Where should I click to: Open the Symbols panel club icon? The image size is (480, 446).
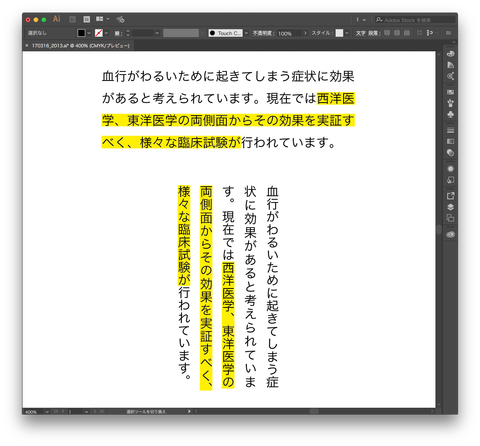coord(450,114)
